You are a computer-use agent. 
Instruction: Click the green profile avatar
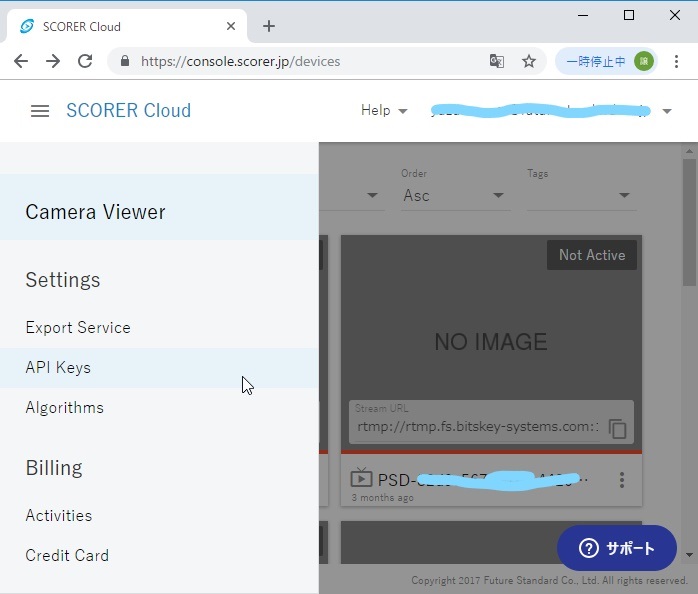[644, 61]
